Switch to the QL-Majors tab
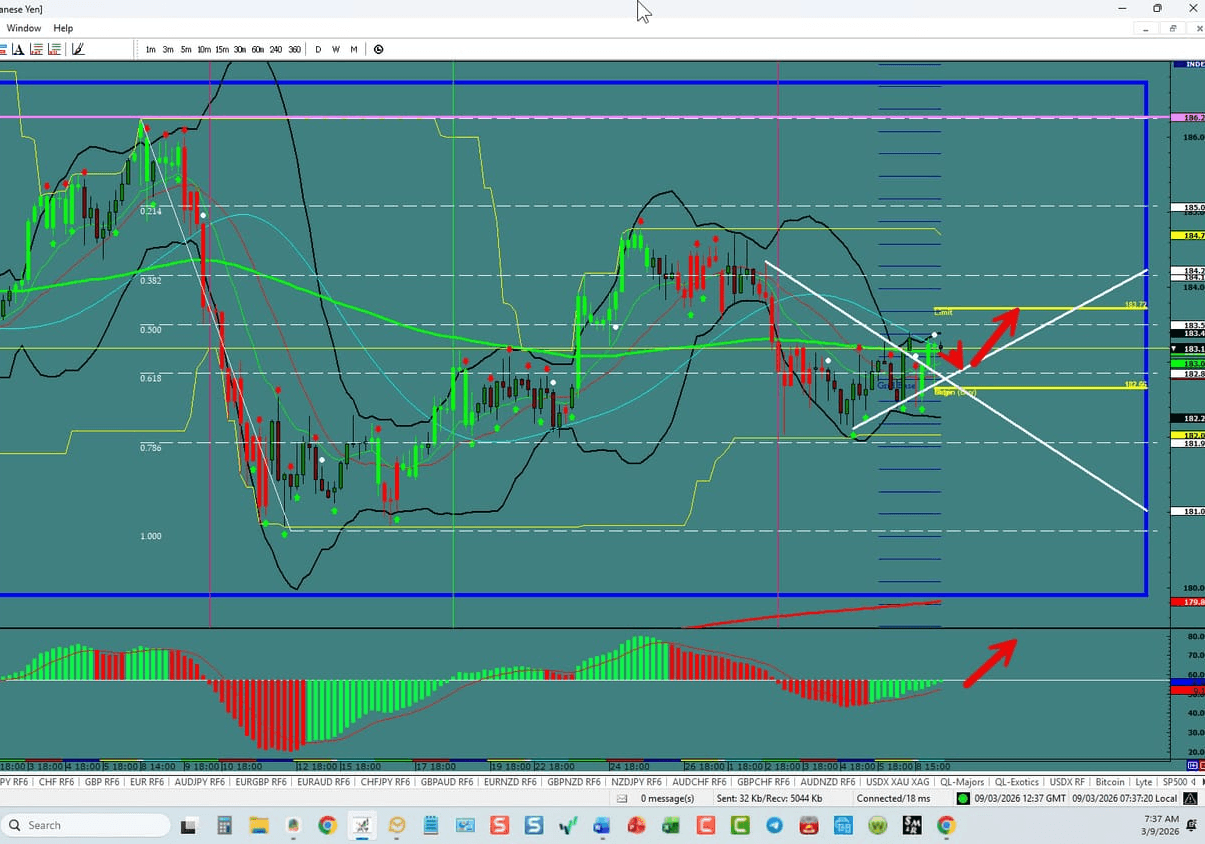This screenshot has height=844, width=1205. pos(963,782)
